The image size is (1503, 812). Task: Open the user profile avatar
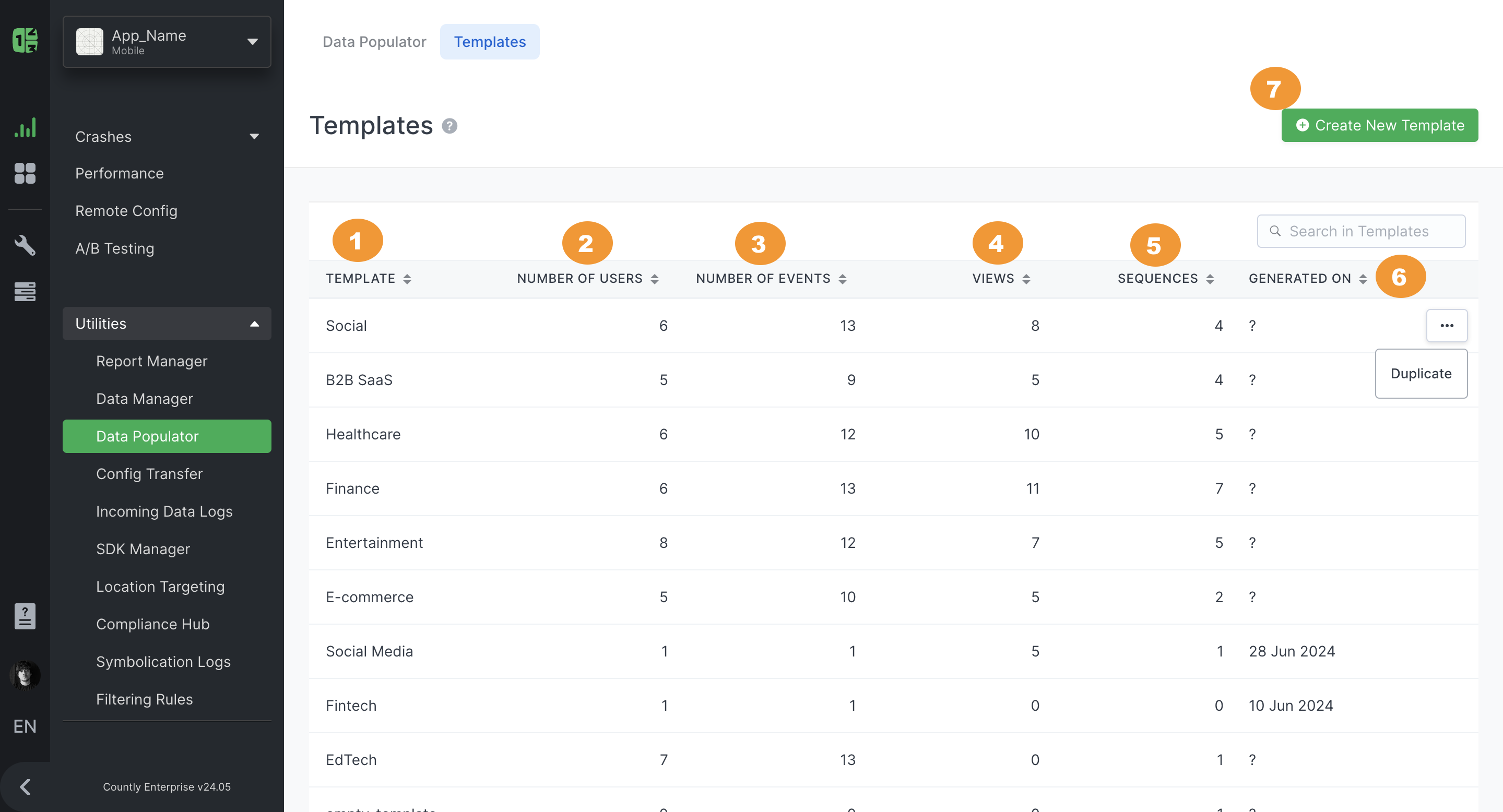[x=25, y=675]
